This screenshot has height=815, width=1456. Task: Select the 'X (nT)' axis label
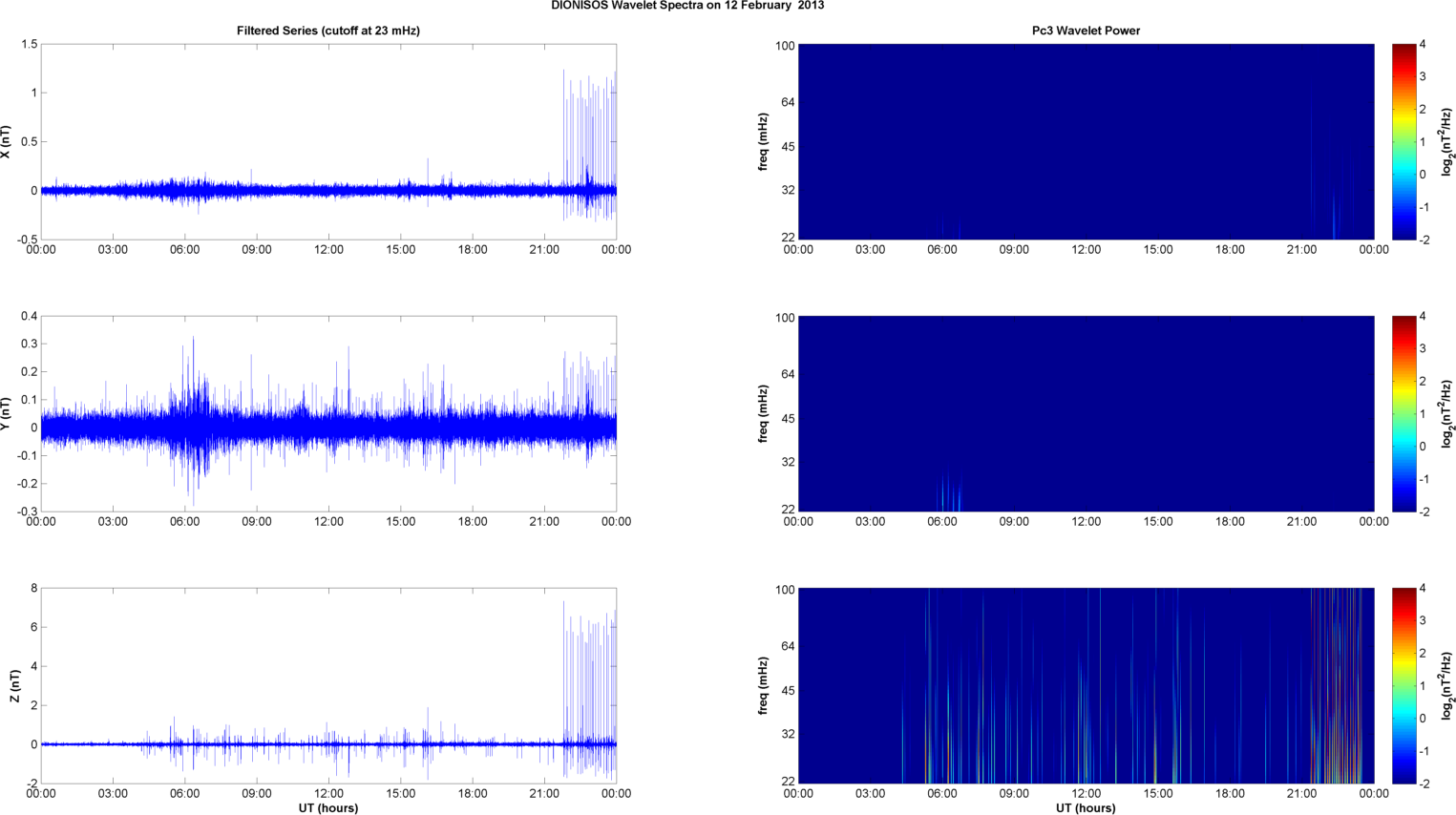click(x=7, y=142)
